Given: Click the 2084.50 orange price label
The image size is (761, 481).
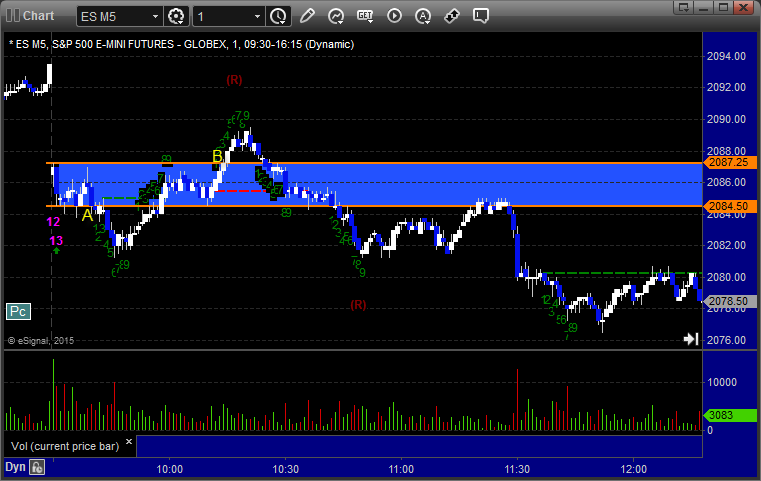Looking at the screenshot, I should (729, 206).
